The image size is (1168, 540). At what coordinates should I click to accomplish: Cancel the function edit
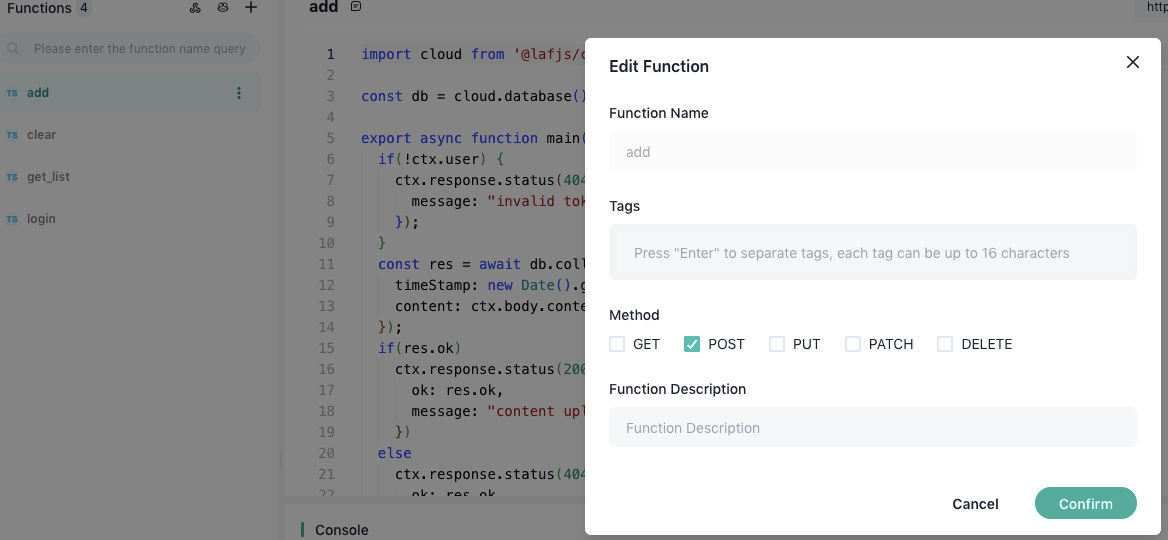(x=975, y=504)
